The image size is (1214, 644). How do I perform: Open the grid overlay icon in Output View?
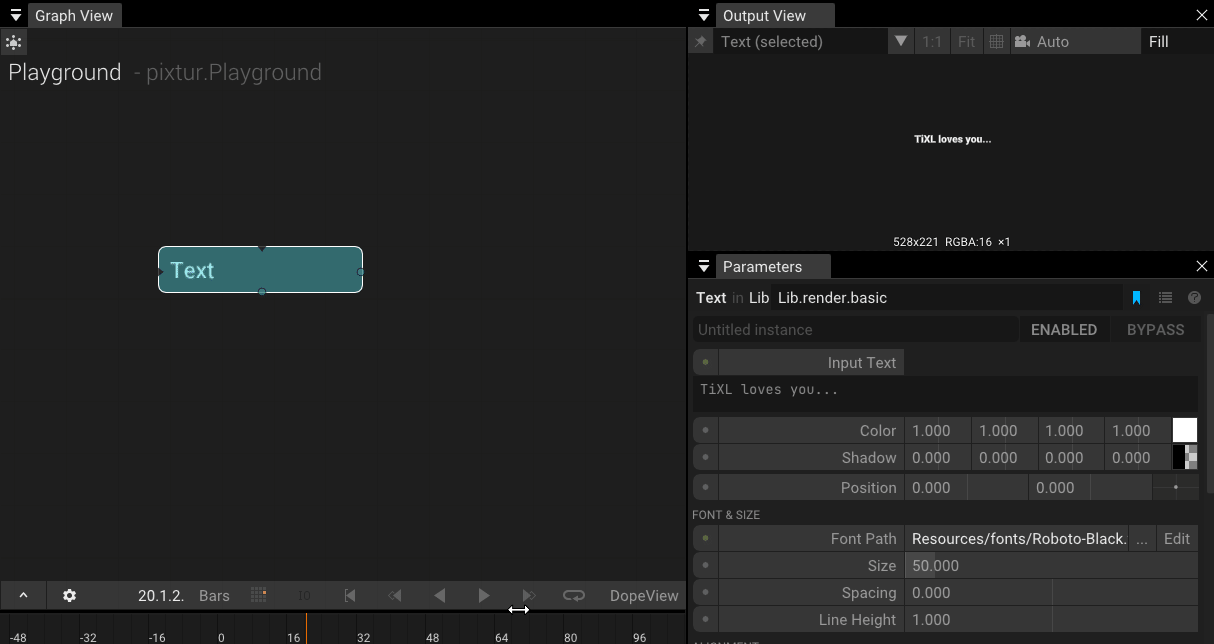pos(995,41)
